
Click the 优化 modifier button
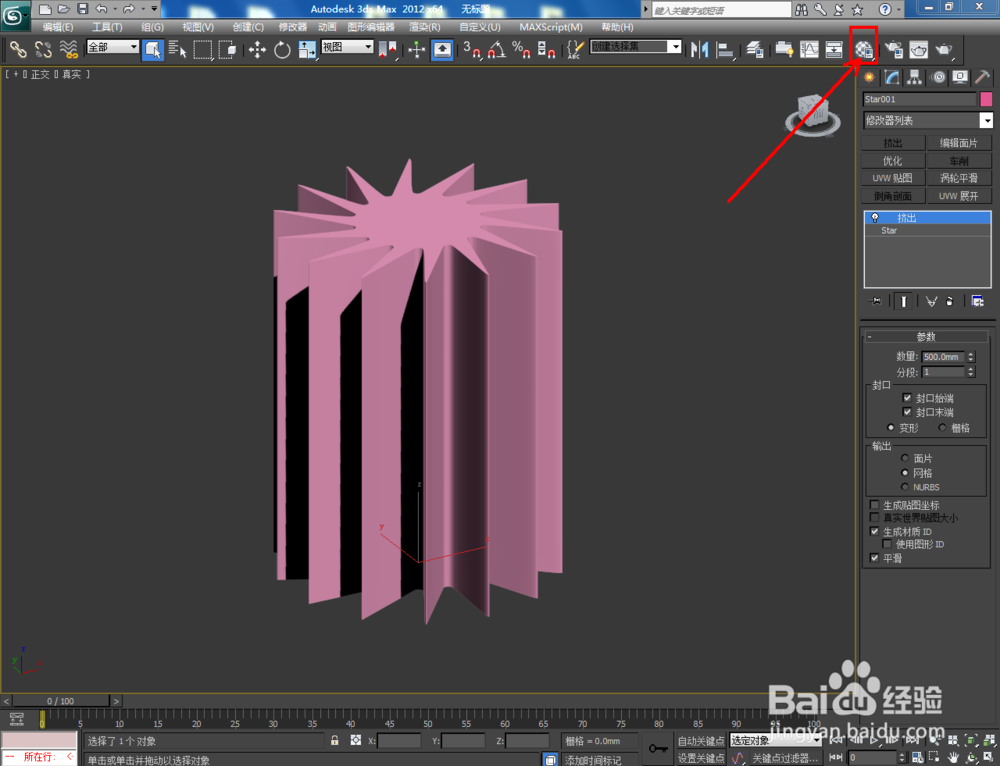[x=893, y=161]
